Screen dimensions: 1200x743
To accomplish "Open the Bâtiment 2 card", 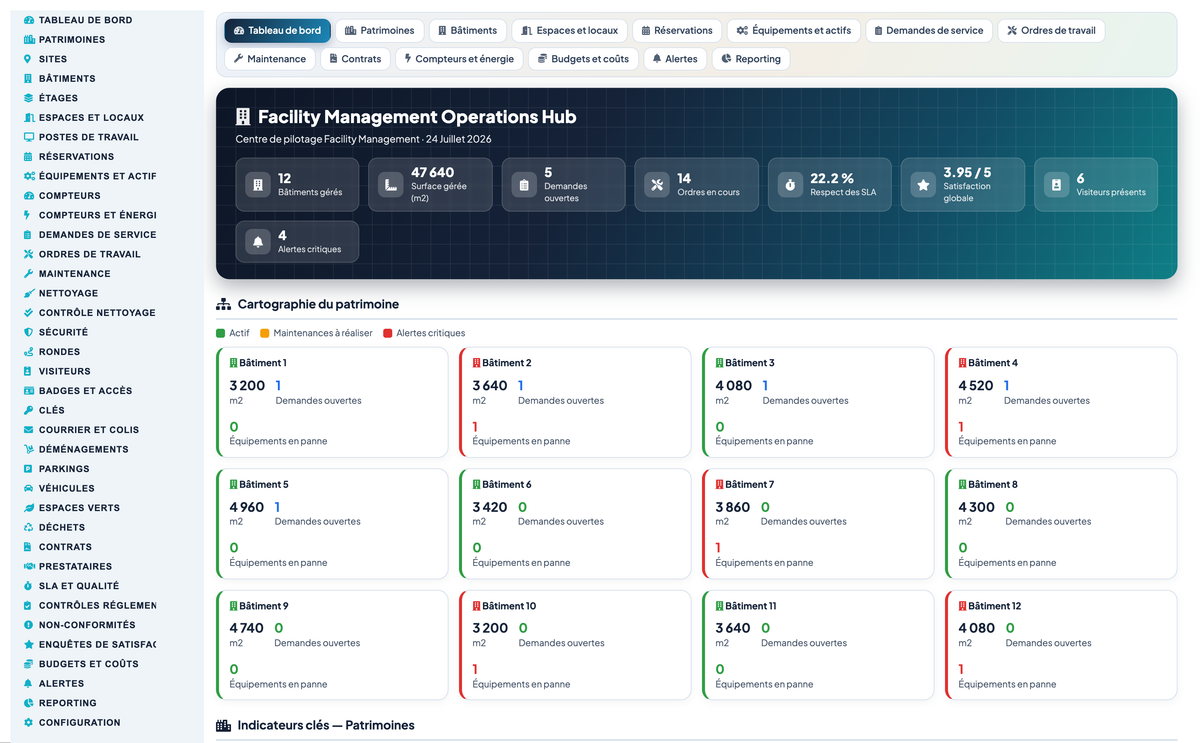I will 575,403.
